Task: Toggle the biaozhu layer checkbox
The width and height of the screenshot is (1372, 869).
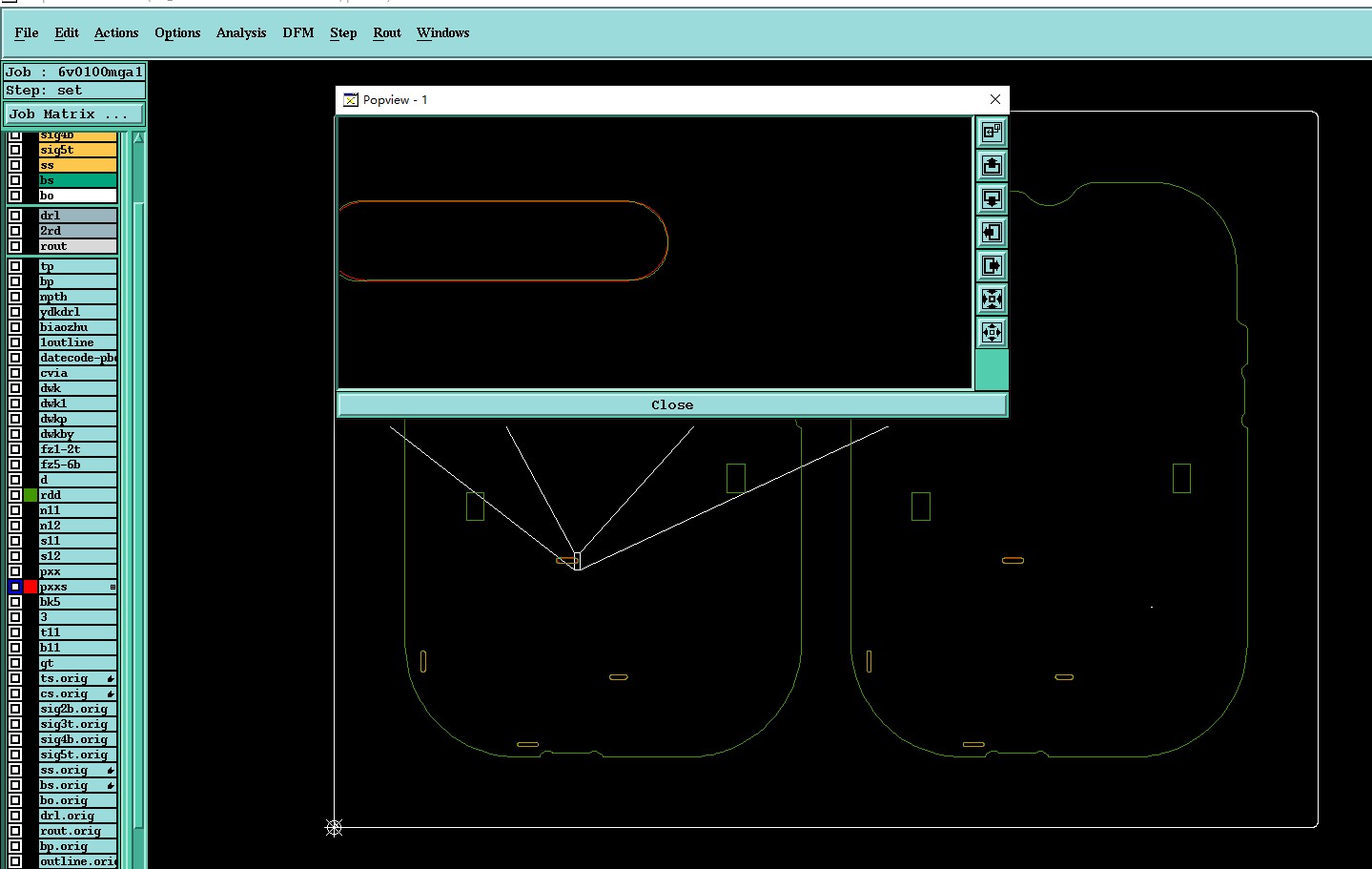Action: click(x=15, y=327)
